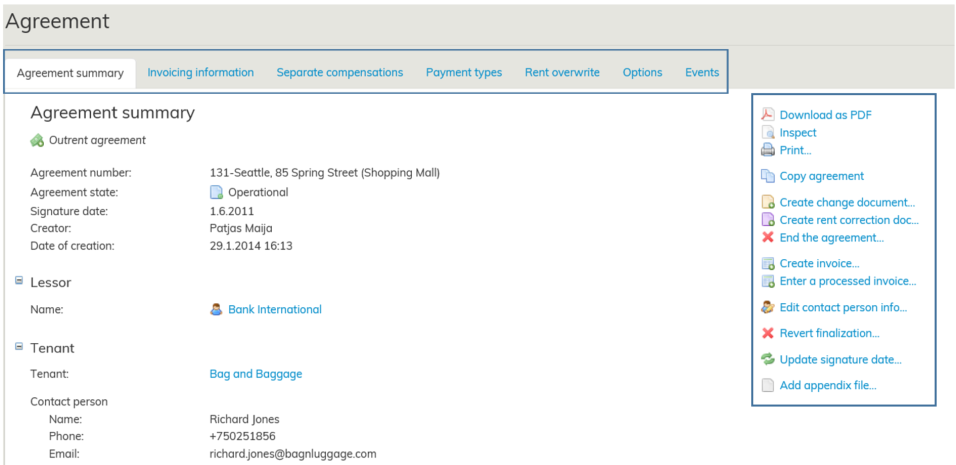Click the printer icon beside Print
Viewport: 956px width, 465px height.
pos(767,151)
